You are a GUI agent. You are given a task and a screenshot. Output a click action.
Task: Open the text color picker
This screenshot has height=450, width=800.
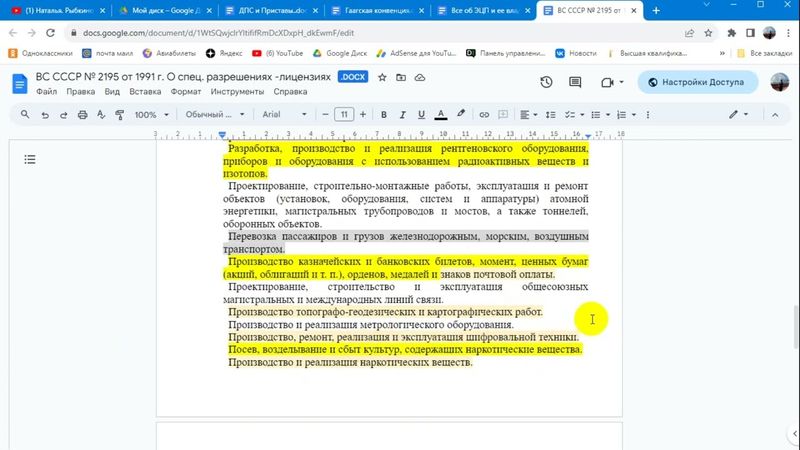click(x=441, y=115)
